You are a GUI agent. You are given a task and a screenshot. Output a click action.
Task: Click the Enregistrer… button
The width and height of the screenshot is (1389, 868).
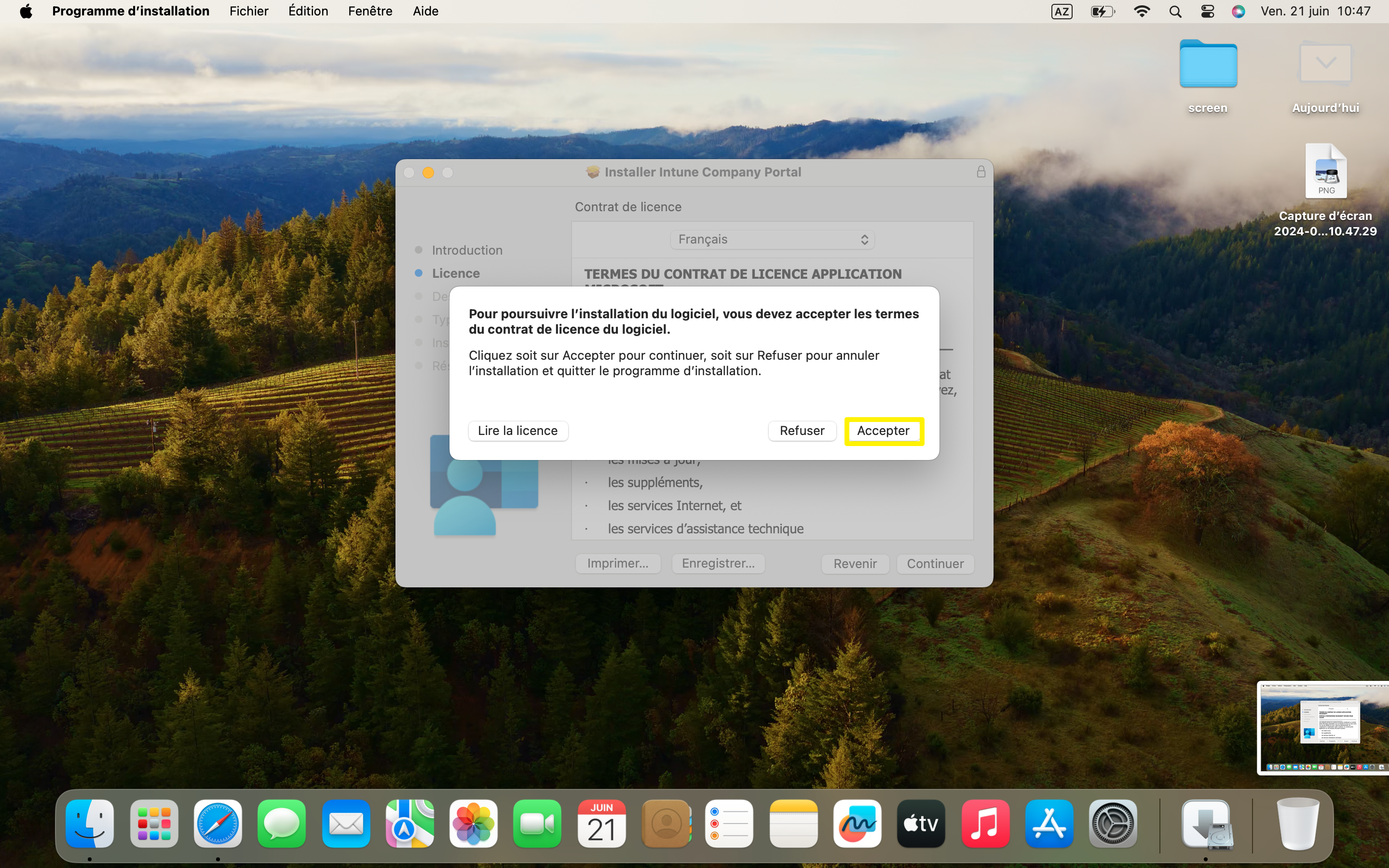click(x=718, y=564)
